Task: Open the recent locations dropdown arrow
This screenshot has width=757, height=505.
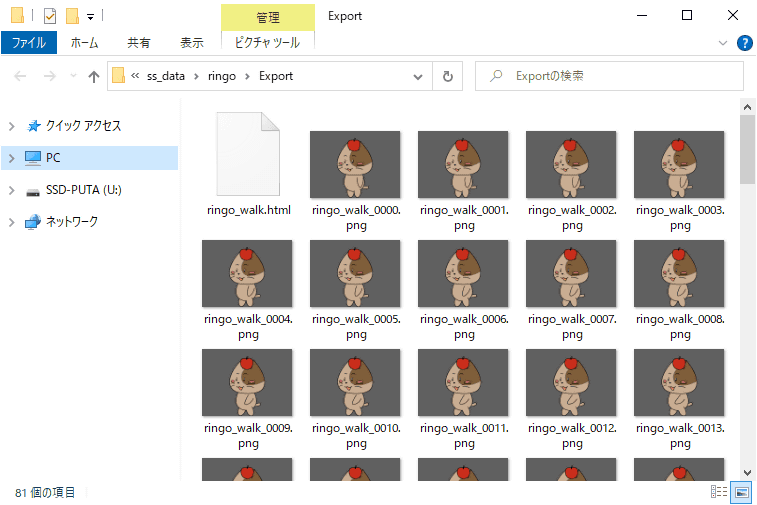Action: click(x=73, y=76)
